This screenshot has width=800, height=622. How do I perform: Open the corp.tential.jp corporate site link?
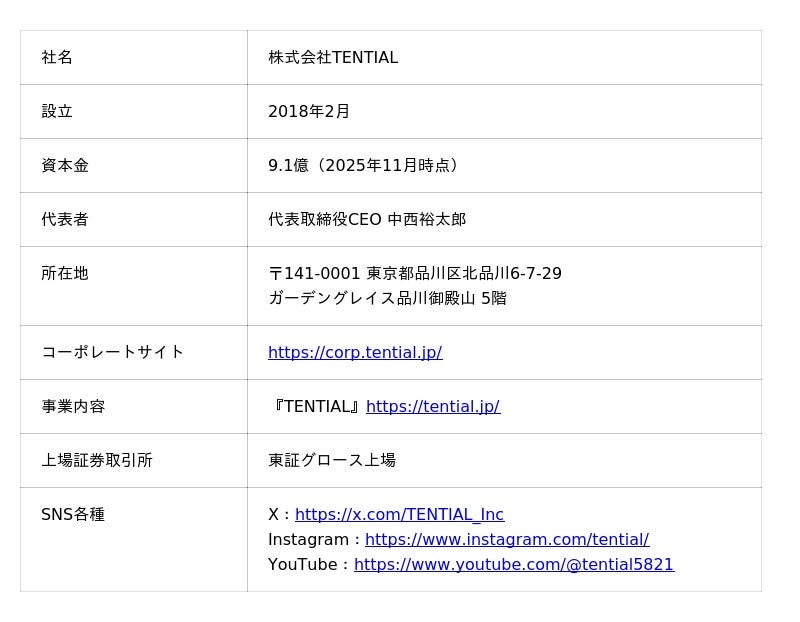pos(355,353)
